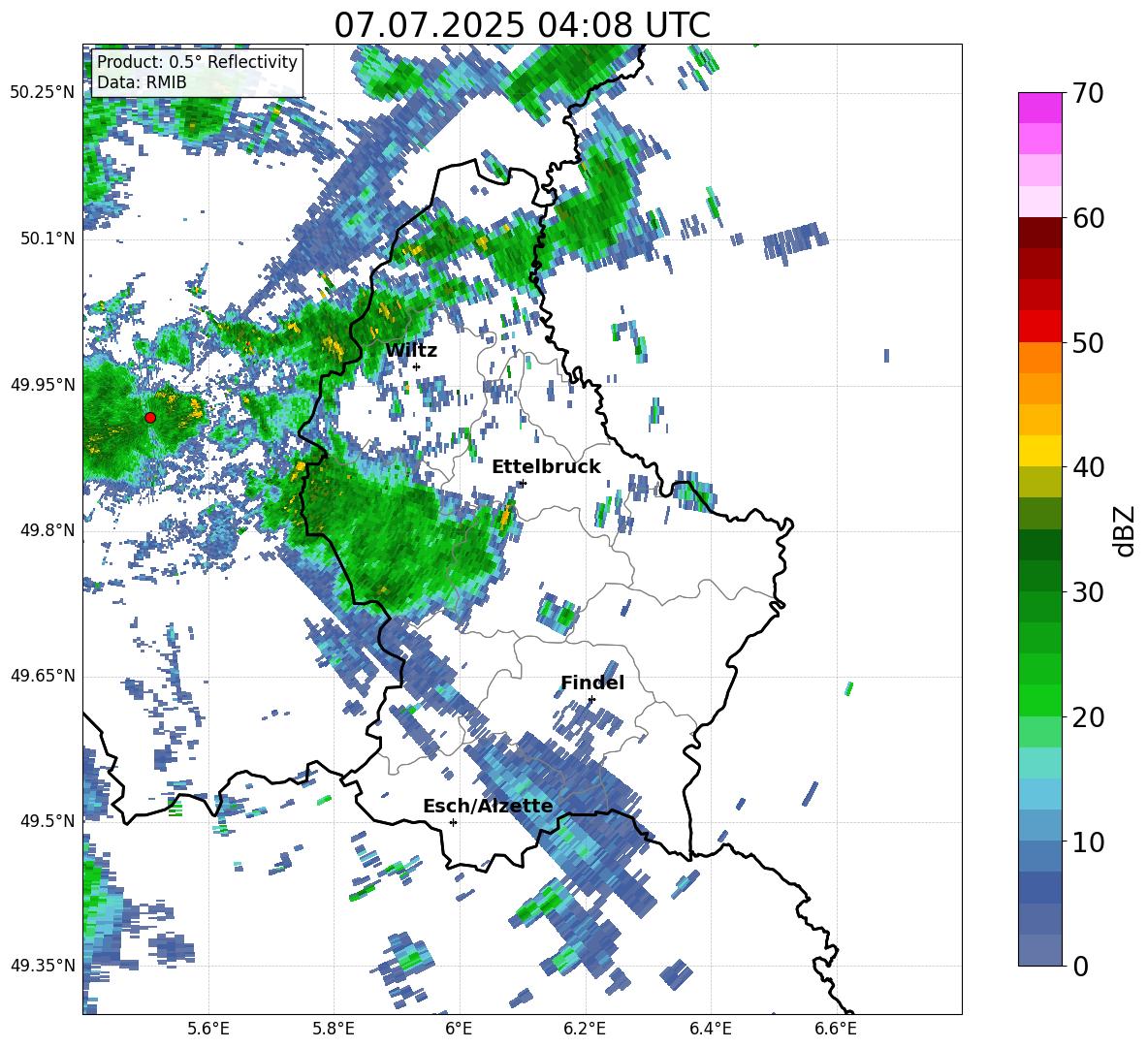Click the light cyan colorbar segment near 15

(1039, 763)
